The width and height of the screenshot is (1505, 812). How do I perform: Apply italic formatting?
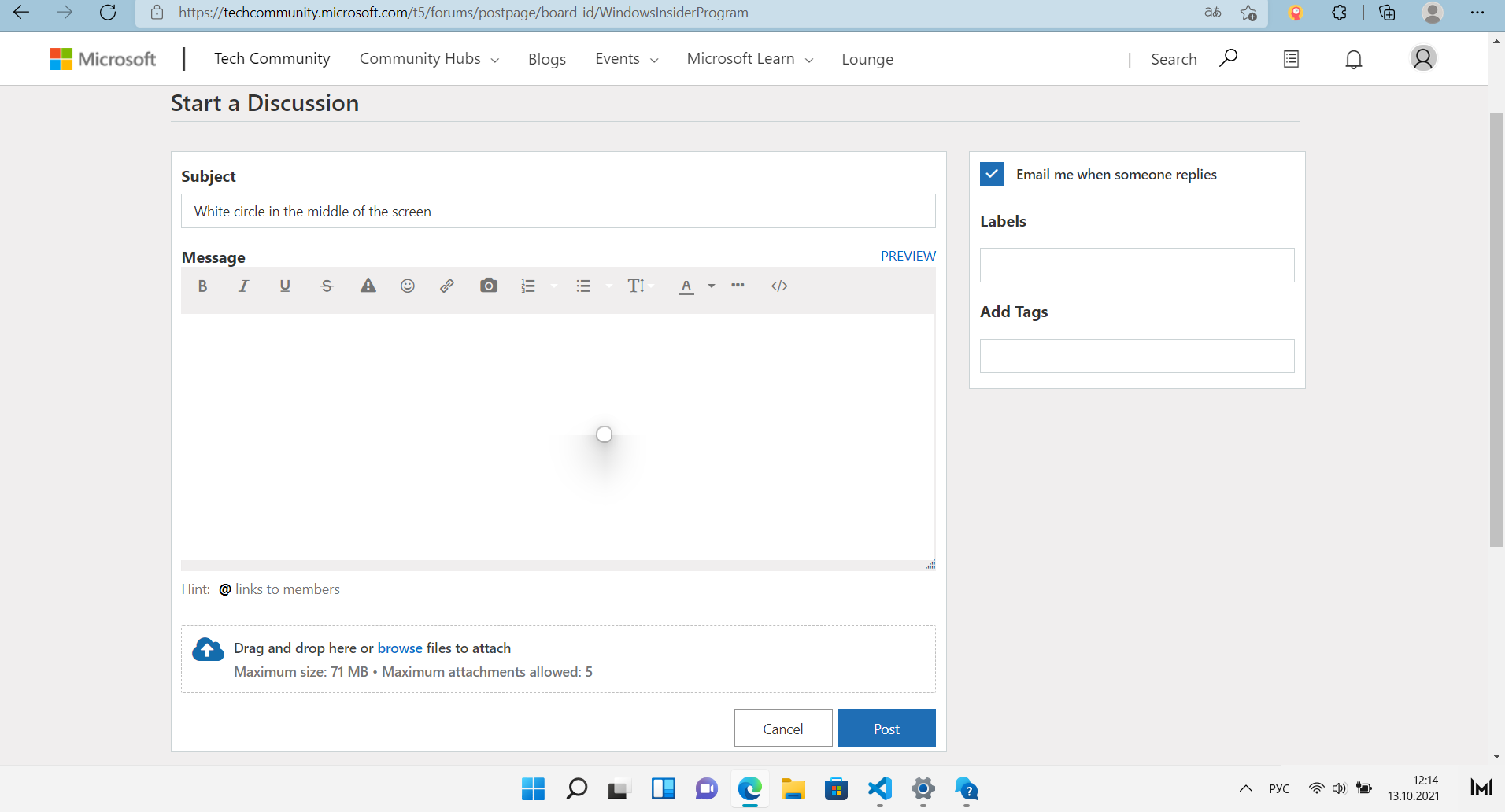tap(243, 286)
